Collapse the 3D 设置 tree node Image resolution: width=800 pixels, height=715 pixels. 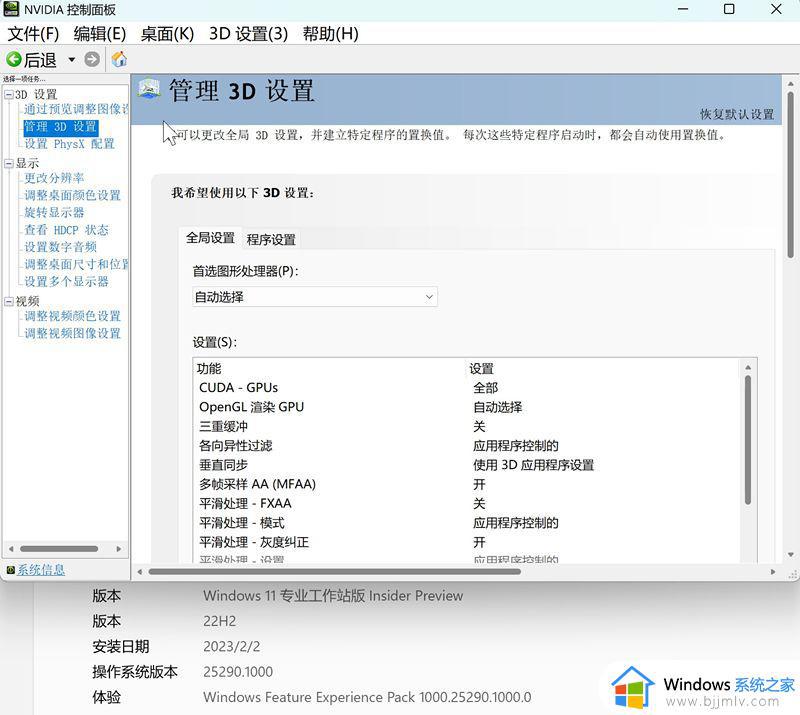[9, 94]
